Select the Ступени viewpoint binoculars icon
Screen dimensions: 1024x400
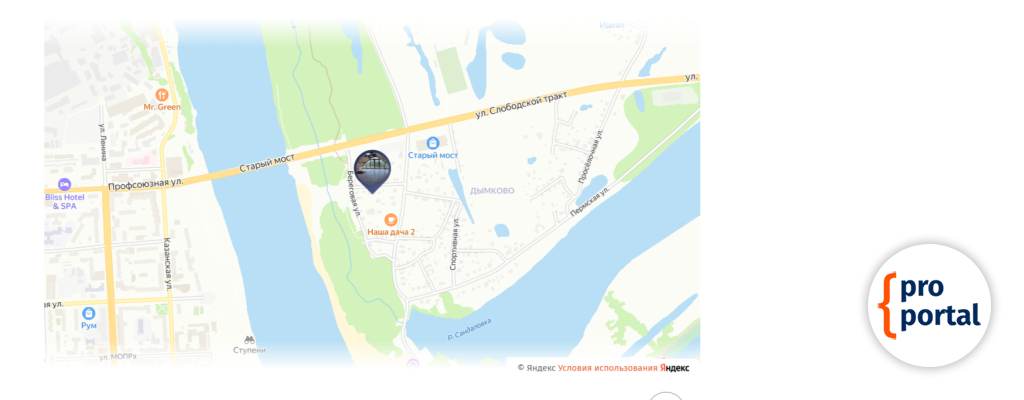click(249, 340)
